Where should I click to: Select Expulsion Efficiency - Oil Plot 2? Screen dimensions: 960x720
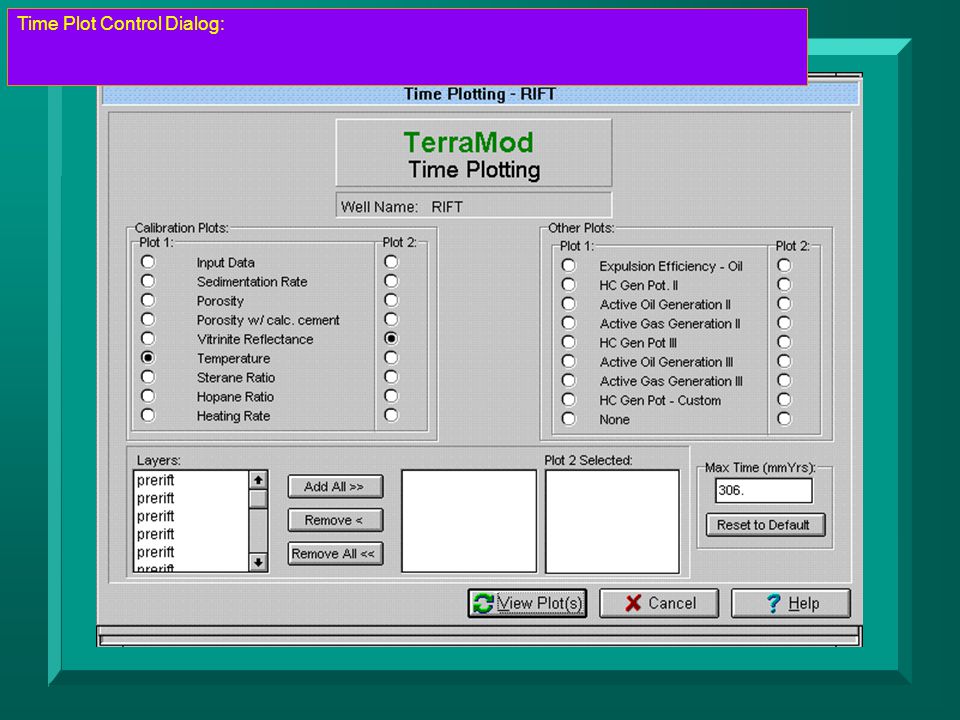784,266
